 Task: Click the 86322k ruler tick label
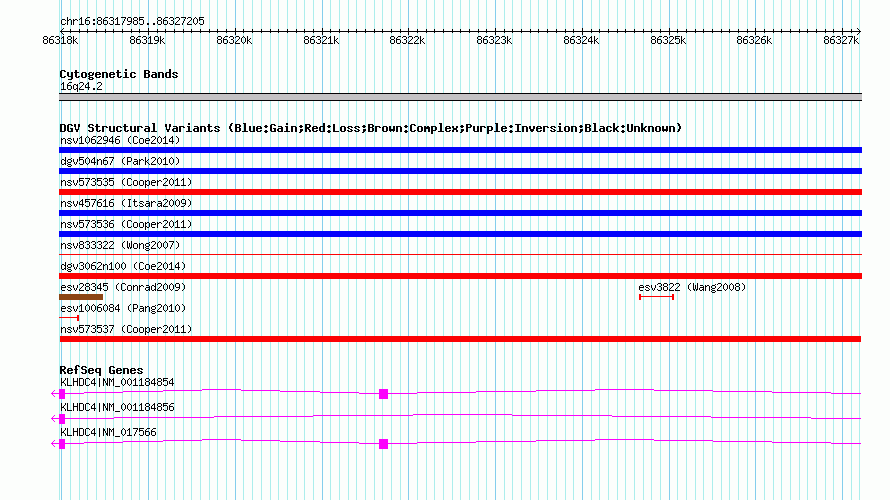pos(407,40)
